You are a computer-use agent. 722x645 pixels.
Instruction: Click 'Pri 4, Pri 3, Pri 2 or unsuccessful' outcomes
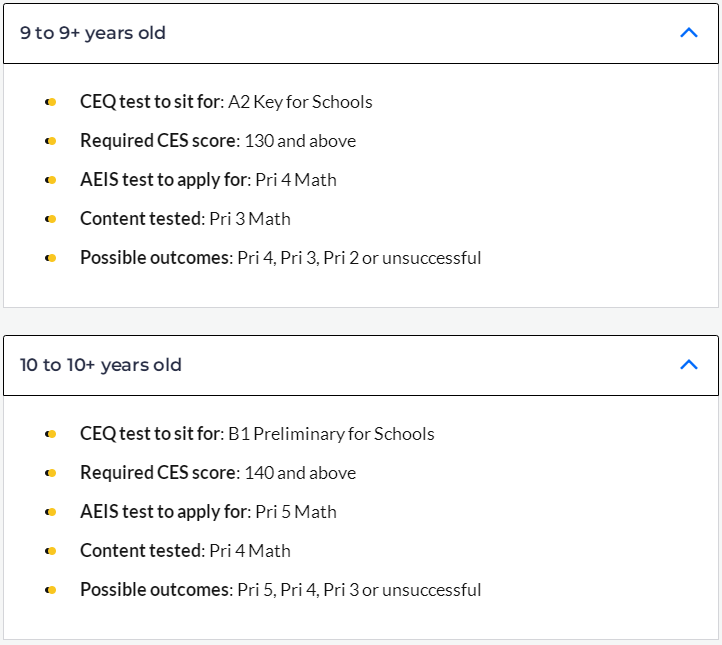pos(359,258)
